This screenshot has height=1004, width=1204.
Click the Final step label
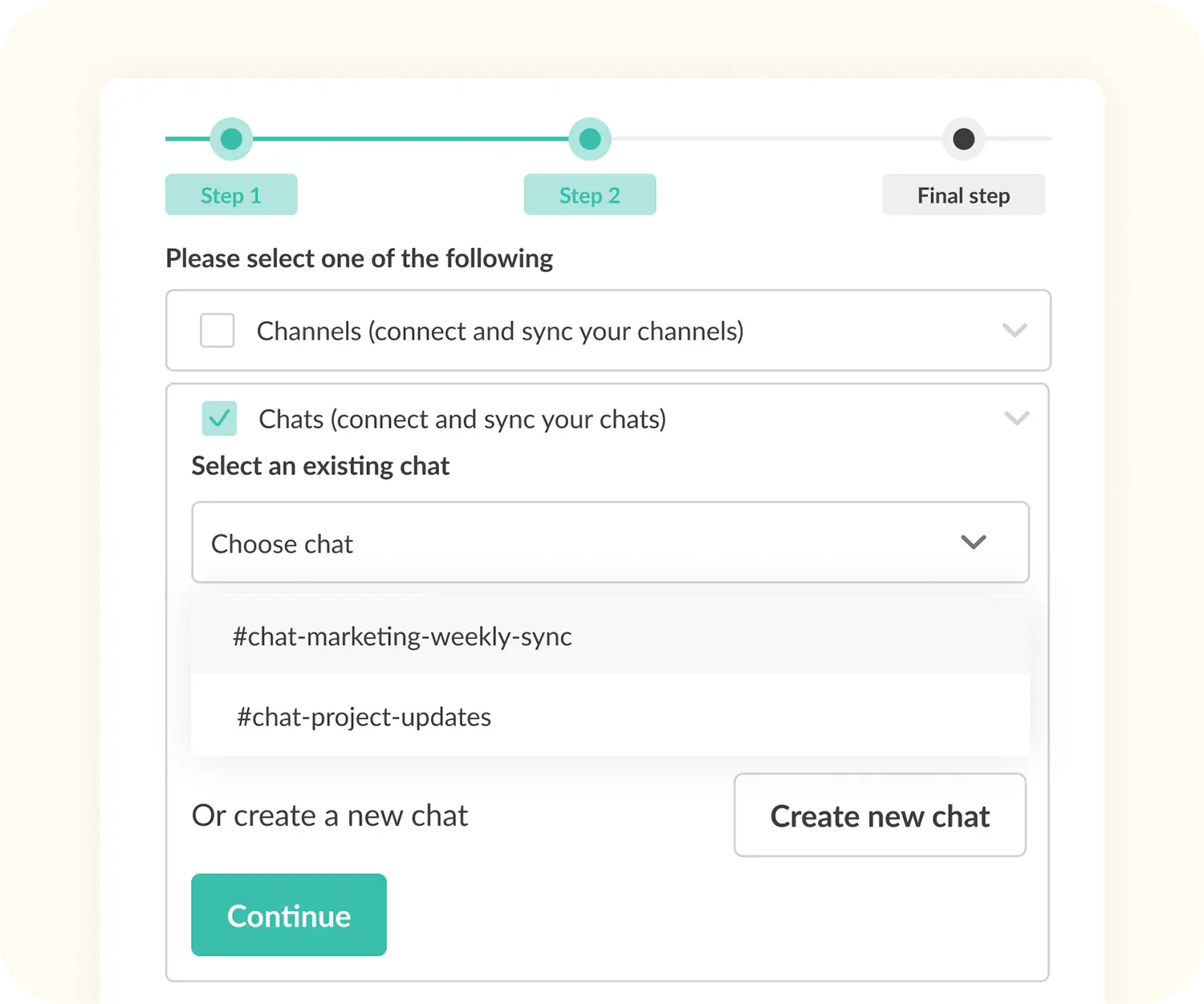tap(963, 194)
